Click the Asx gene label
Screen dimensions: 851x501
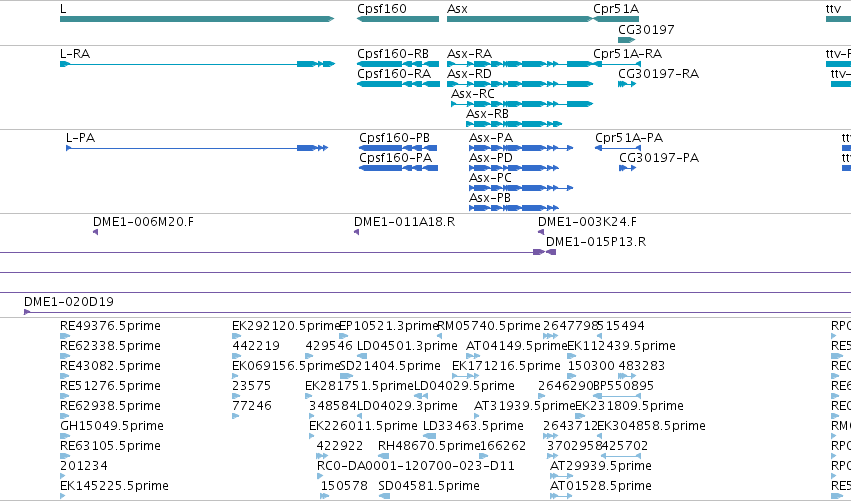457,9
